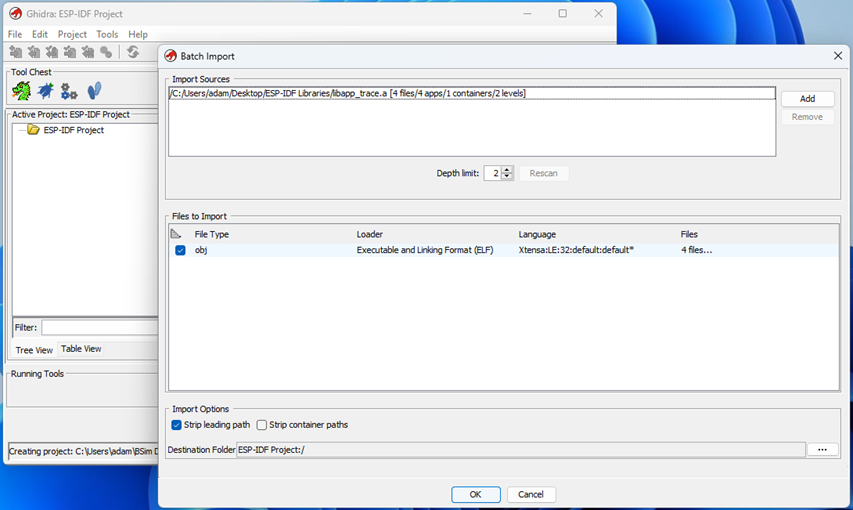Click the Executable and Linking Format loader cell
Screen dimensions: 853x510
point(425,250)
